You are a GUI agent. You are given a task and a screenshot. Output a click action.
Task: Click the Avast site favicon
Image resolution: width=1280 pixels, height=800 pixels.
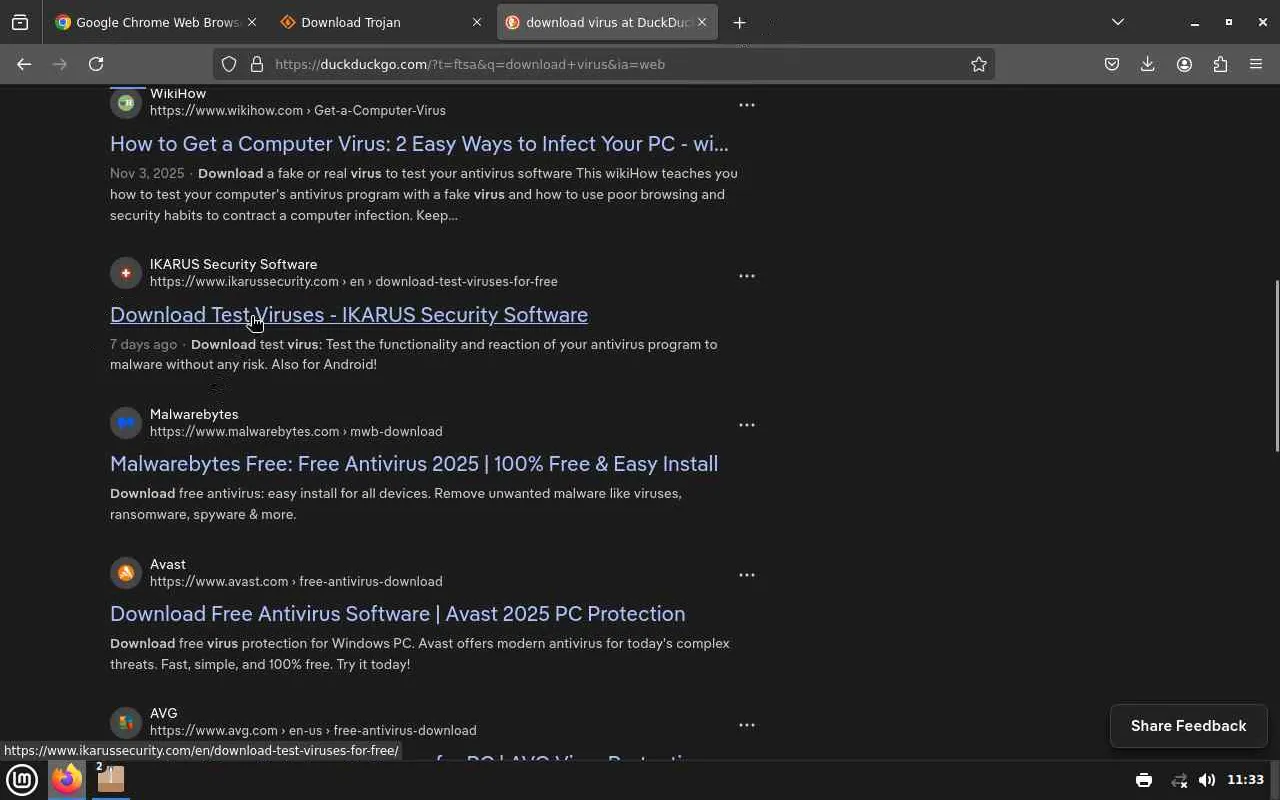[x=126, y=573]
